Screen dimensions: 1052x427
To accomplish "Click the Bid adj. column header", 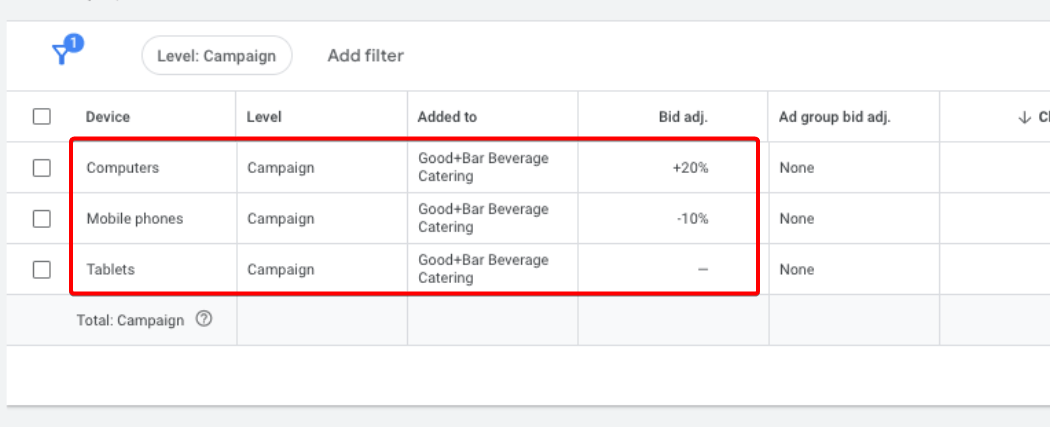I will click(x=685, y=117).
